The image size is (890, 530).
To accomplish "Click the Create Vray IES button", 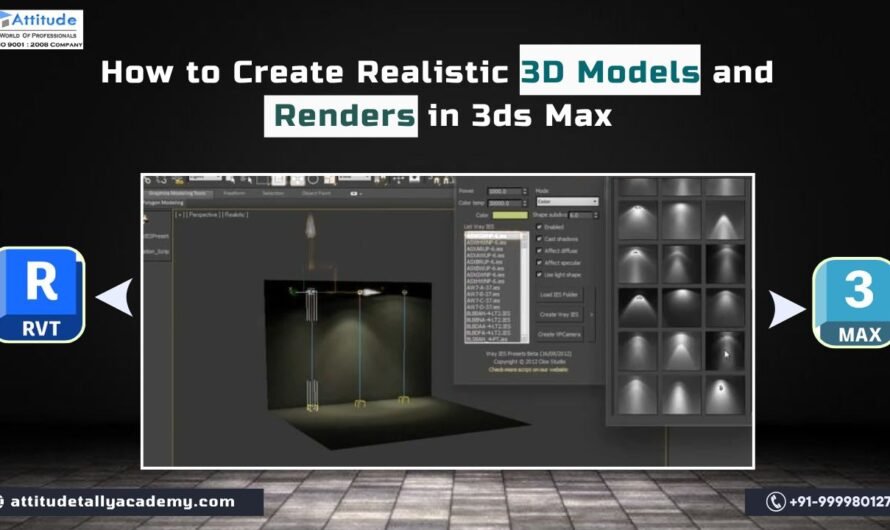I will (559, 314).
